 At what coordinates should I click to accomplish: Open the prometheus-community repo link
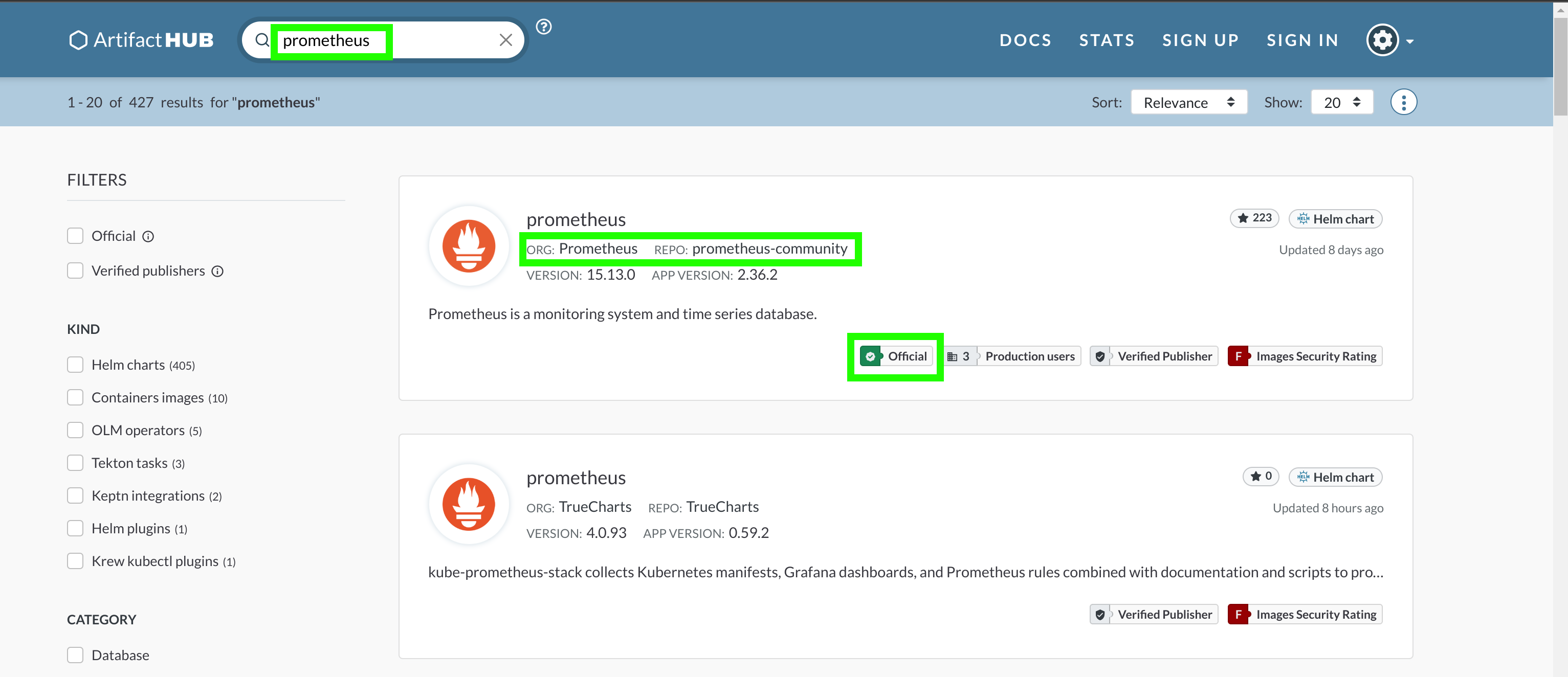[x=769, y=249]
